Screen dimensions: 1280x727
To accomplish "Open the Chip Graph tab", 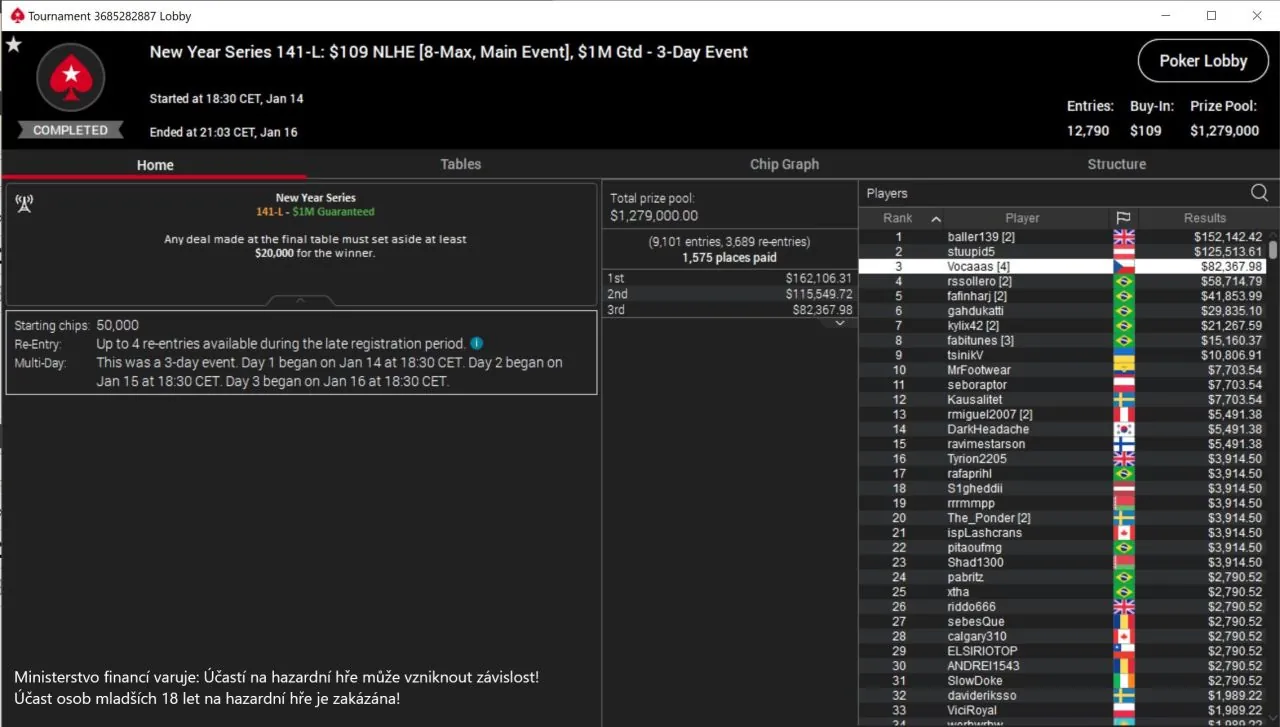I will [x=784, y=165].
